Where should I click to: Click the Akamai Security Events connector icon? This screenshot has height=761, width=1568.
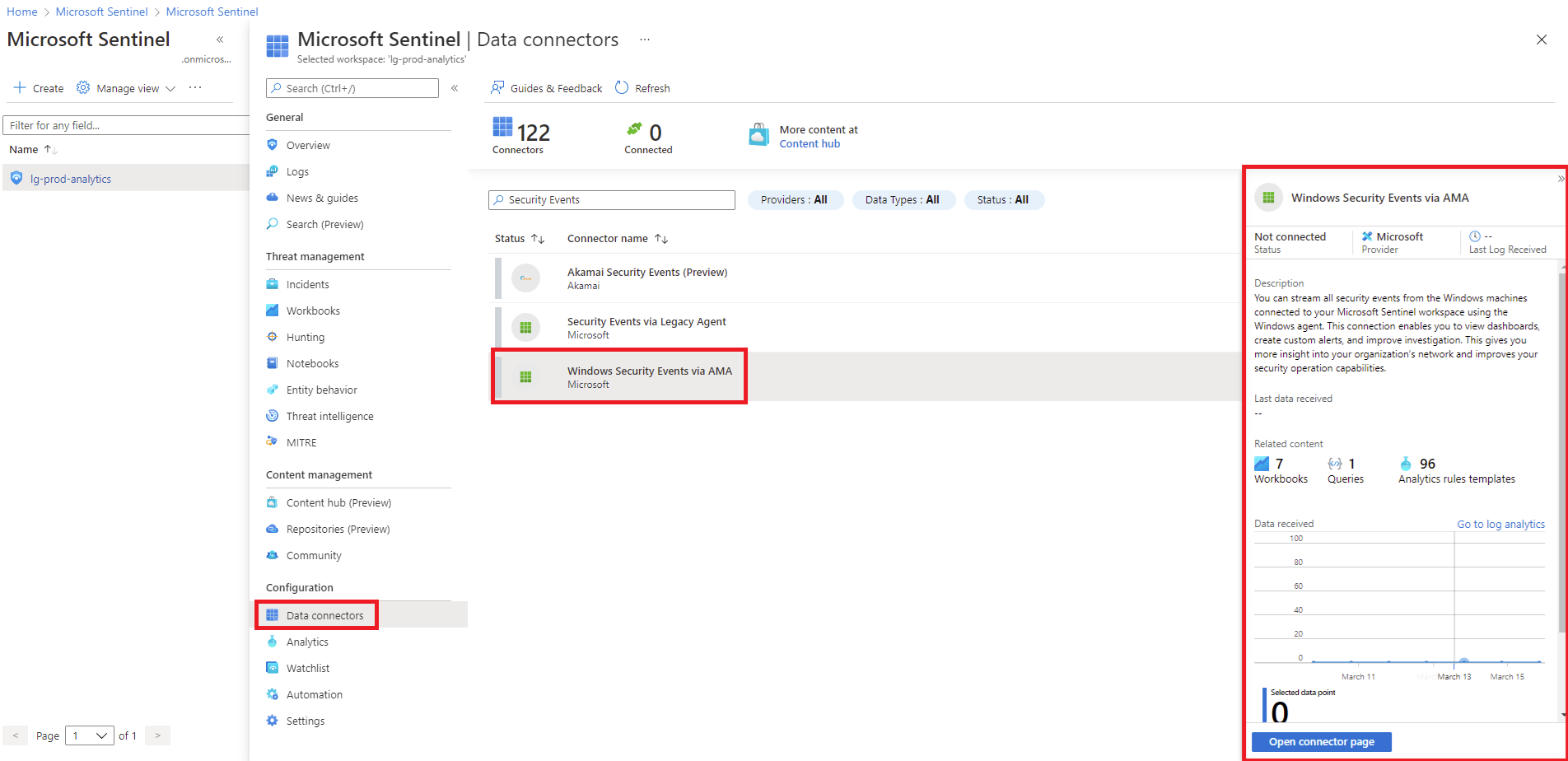pos(525,278)
